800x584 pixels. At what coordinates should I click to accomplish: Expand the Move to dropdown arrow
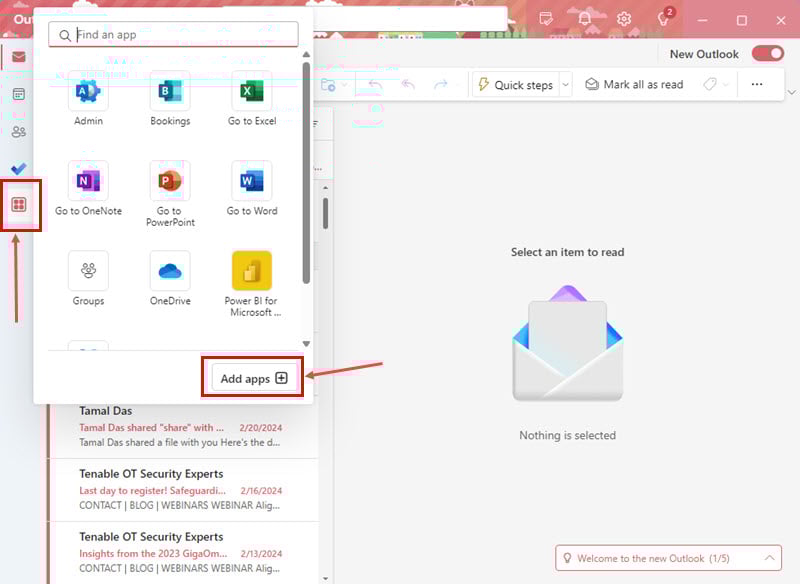344,85
